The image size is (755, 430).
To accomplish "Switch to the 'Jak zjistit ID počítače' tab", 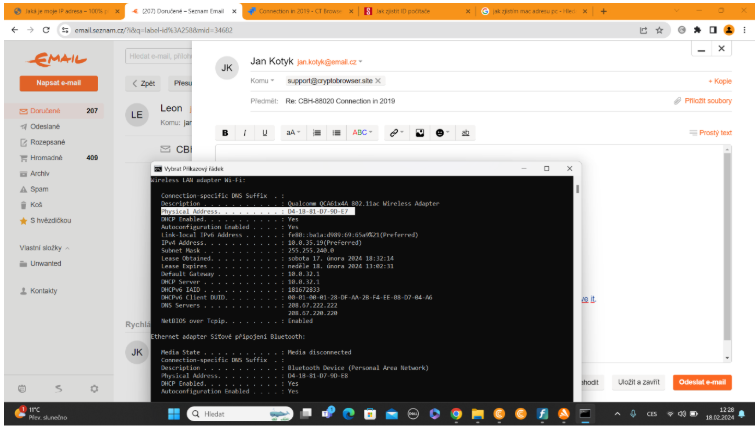I will point(417,11).
